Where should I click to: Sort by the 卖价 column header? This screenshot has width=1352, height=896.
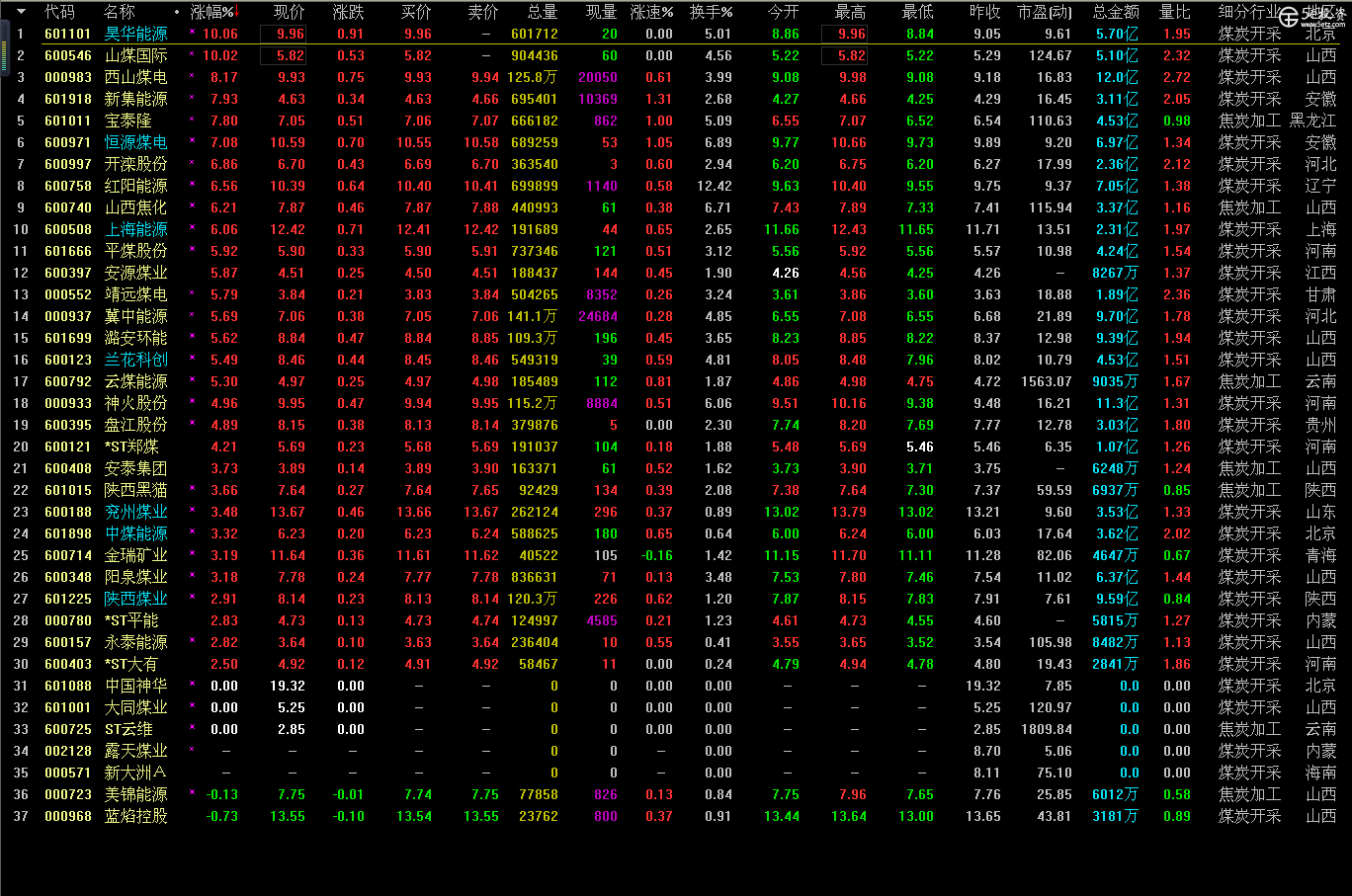pos(483,12)
